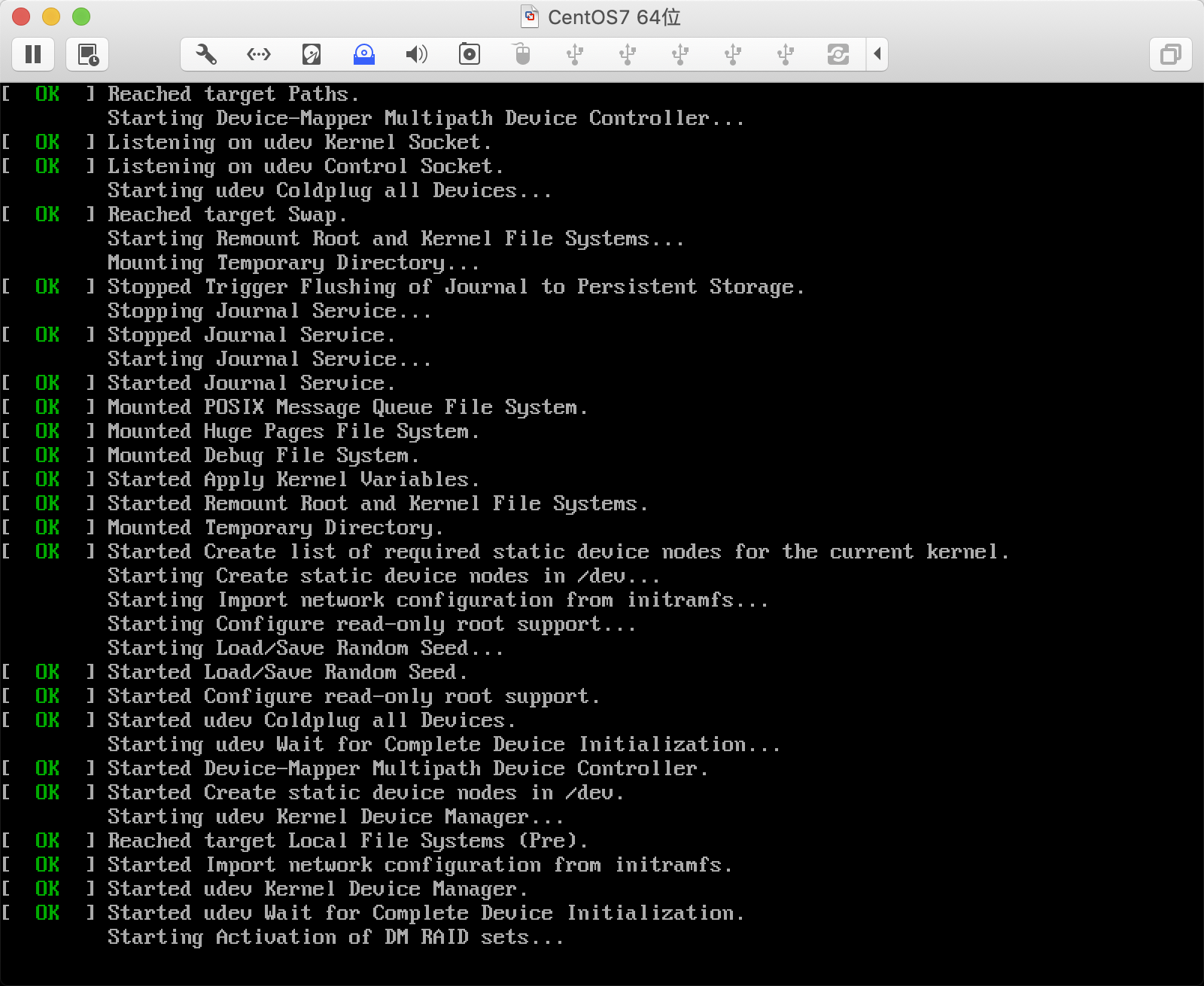Open the snapshots manager button
Screen dimensions: 1204x986
pyautogui.click(x=87, y=54)
